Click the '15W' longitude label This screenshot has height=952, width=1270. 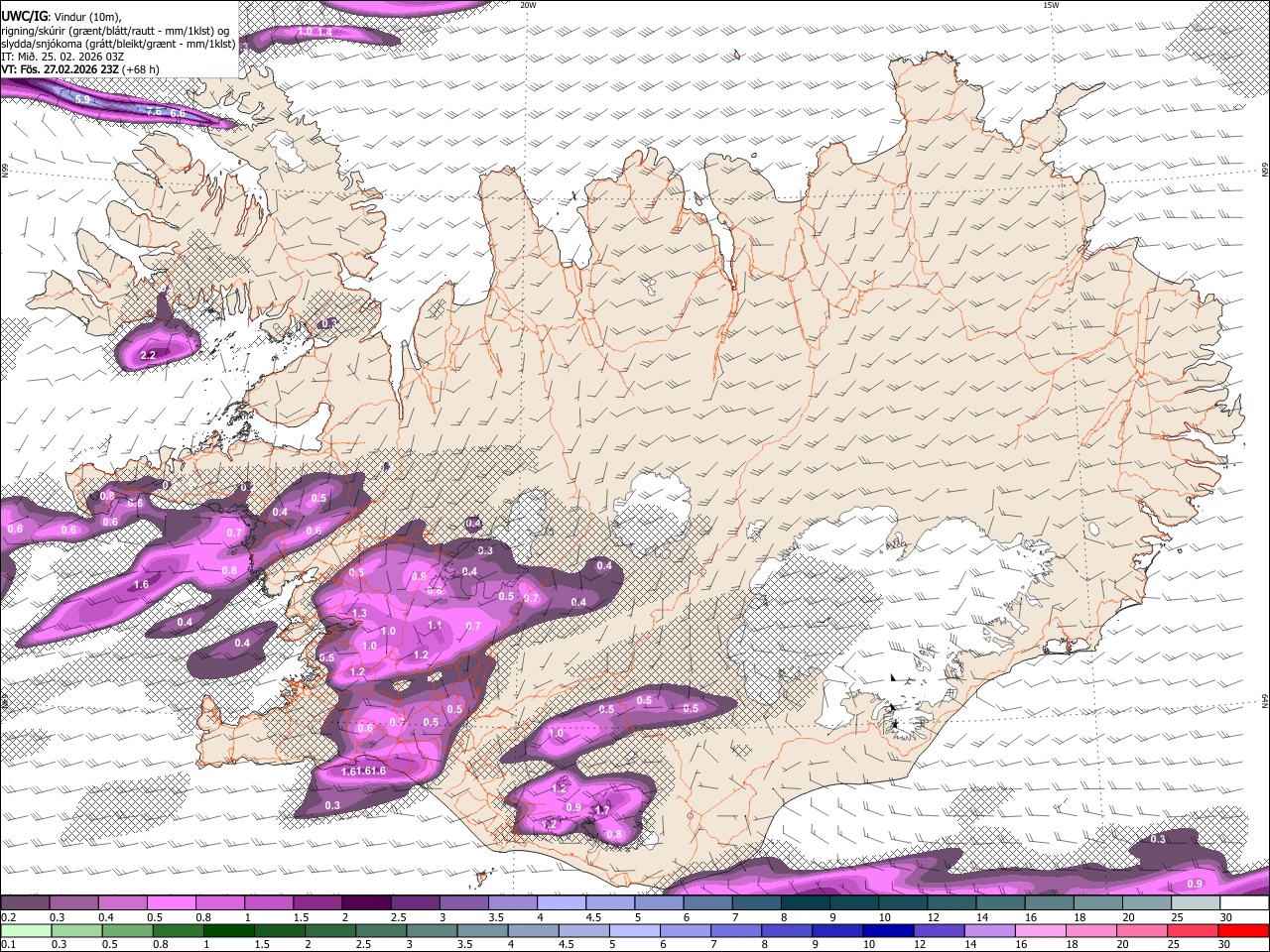click(1051, 5)
